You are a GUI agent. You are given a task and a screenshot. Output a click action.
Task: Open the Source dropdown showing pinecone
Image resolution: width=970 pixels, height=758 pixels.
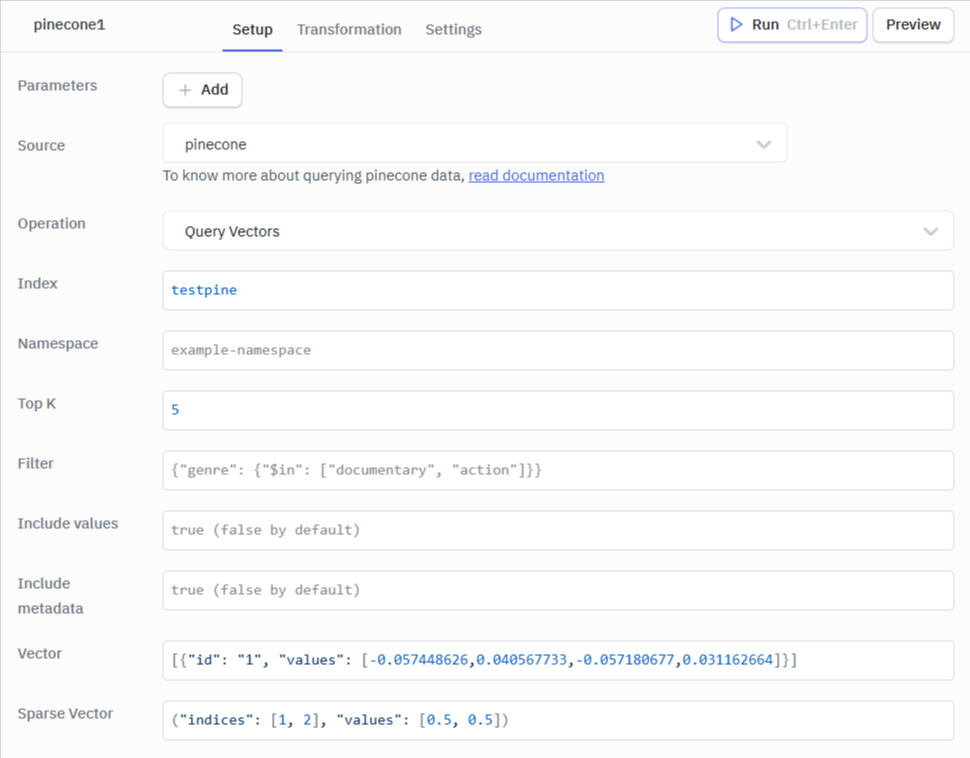click(474, 143)
